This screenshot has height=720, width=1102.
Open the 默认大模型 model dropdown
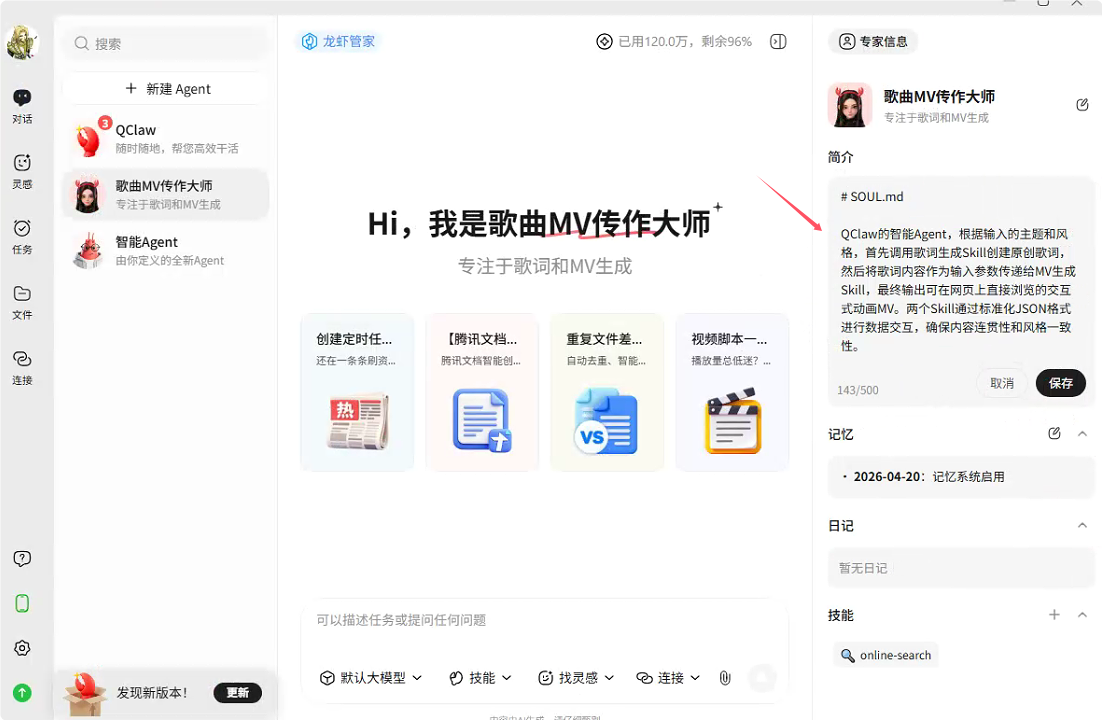371,678
